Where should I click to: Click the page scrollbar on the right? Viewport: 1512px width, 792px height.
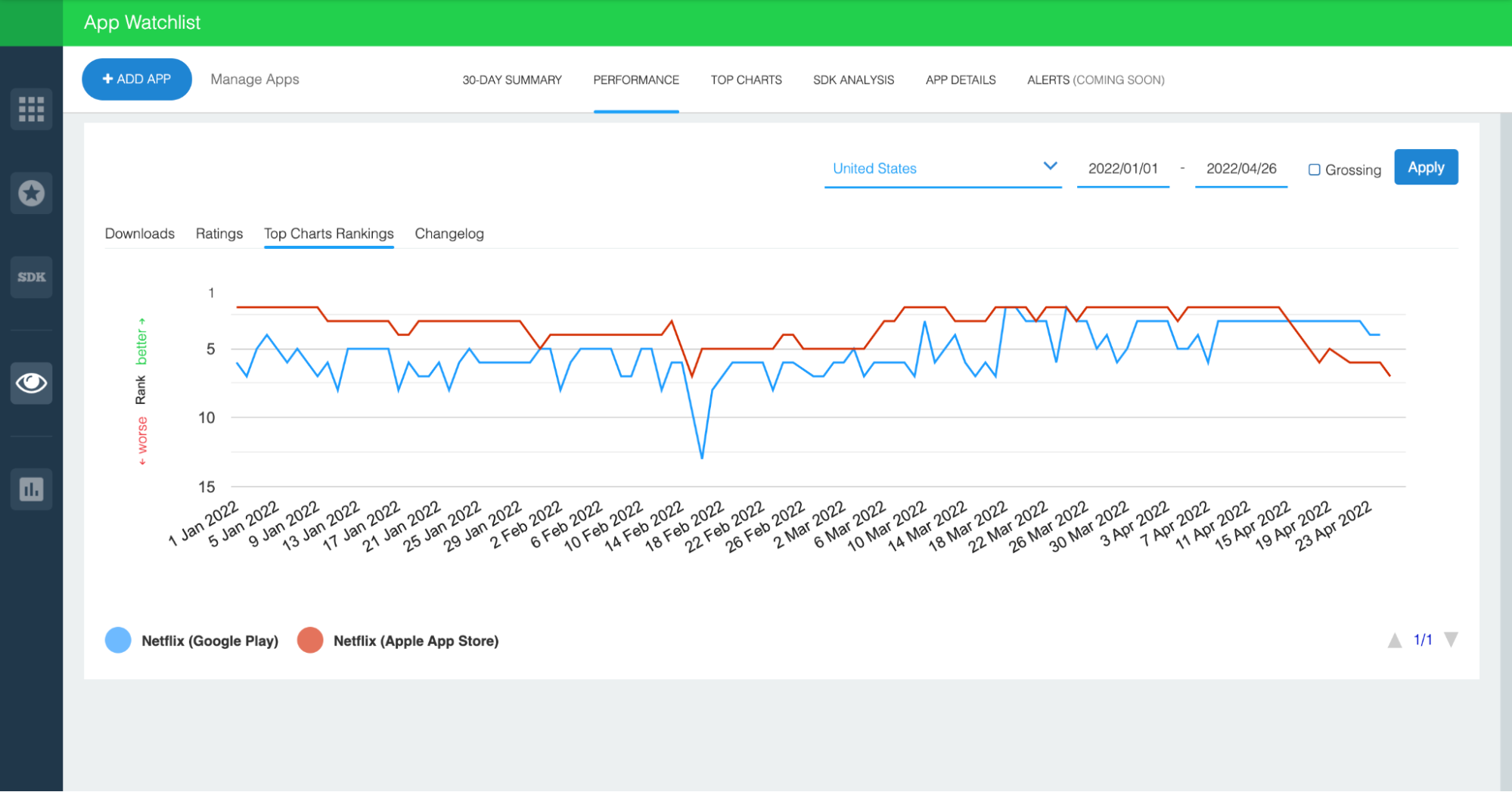pyautogui.click(x=1506, y=452)
